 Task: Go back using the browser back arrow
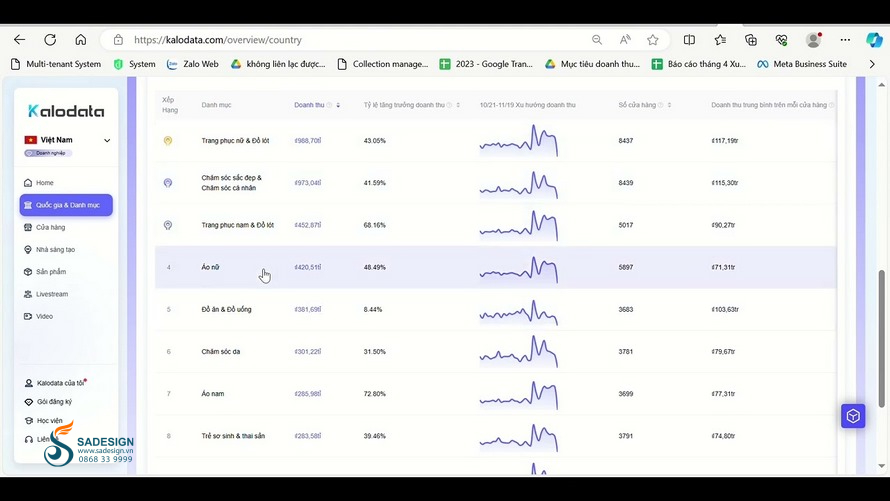point(20,40)
